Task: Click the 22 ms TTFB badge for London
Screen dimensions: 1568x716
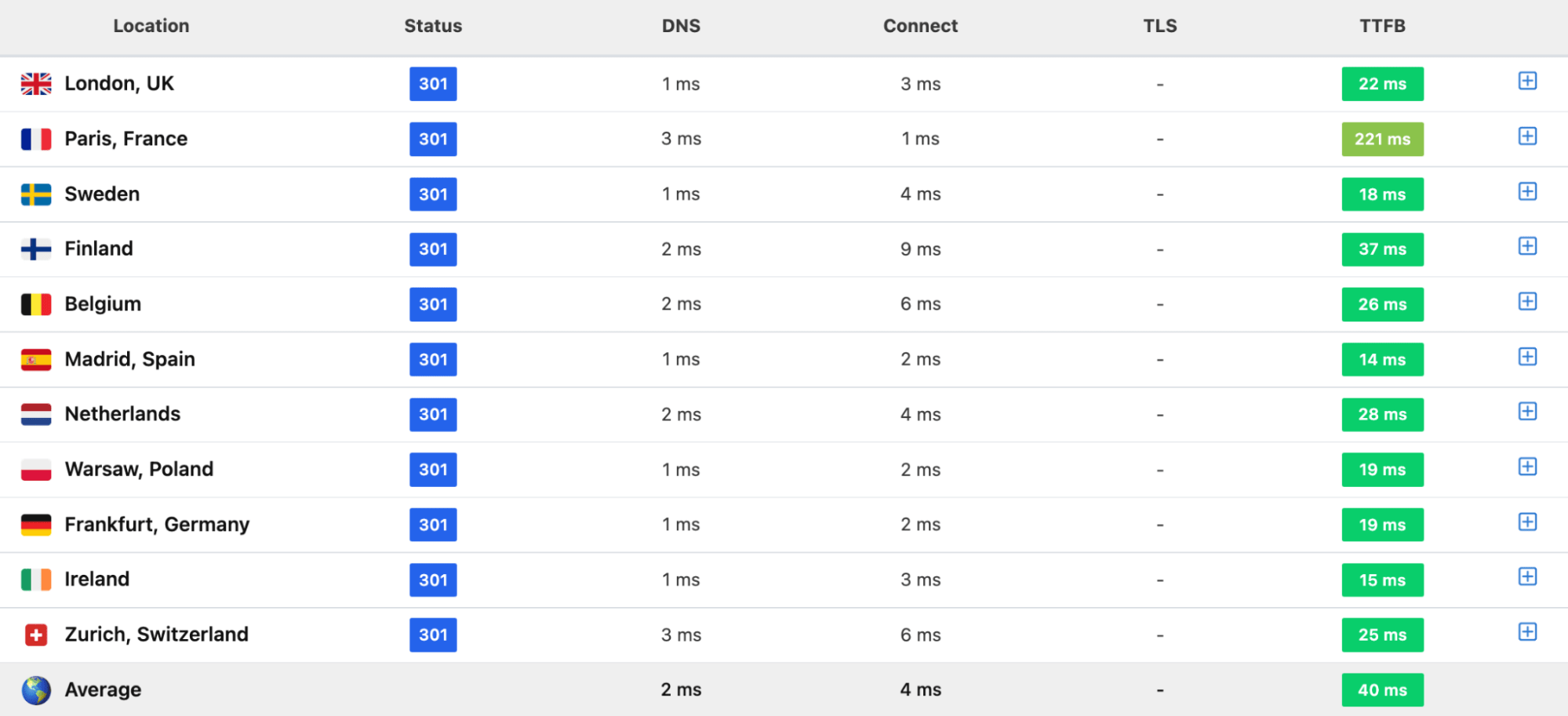Action: coord(1382,83)
